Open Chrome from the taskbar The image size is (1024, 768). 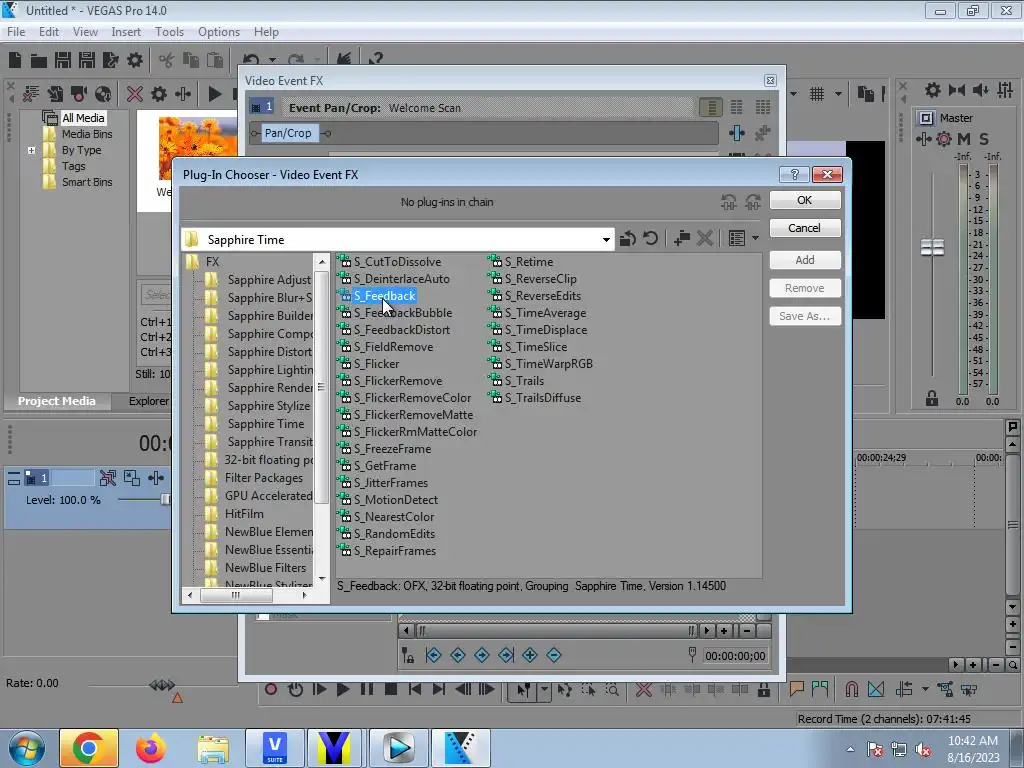89,748
